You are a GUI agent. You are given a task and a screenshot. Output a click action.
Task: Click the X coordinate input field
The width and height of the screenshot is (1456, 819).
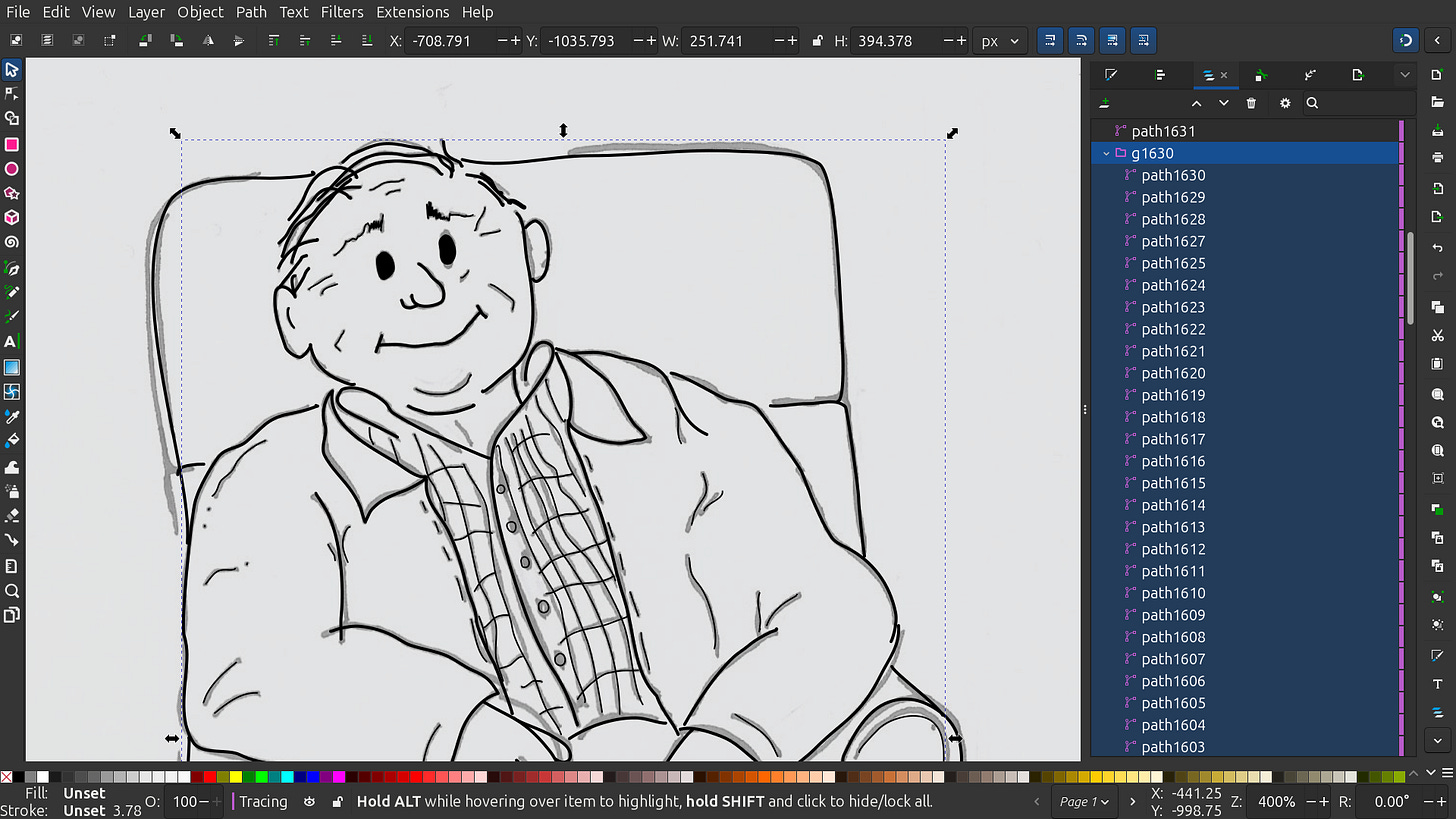click(x=450, y=41)
